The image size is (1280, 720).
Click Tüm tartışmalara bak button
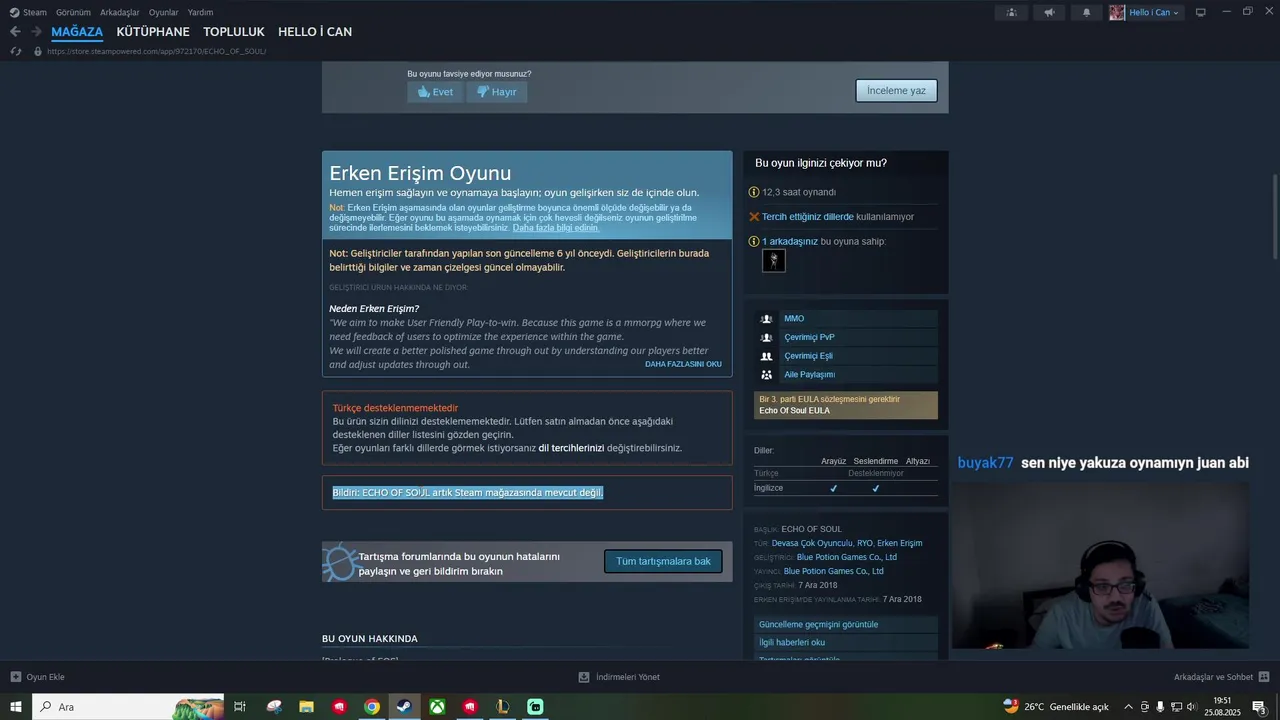click(663, 561)
